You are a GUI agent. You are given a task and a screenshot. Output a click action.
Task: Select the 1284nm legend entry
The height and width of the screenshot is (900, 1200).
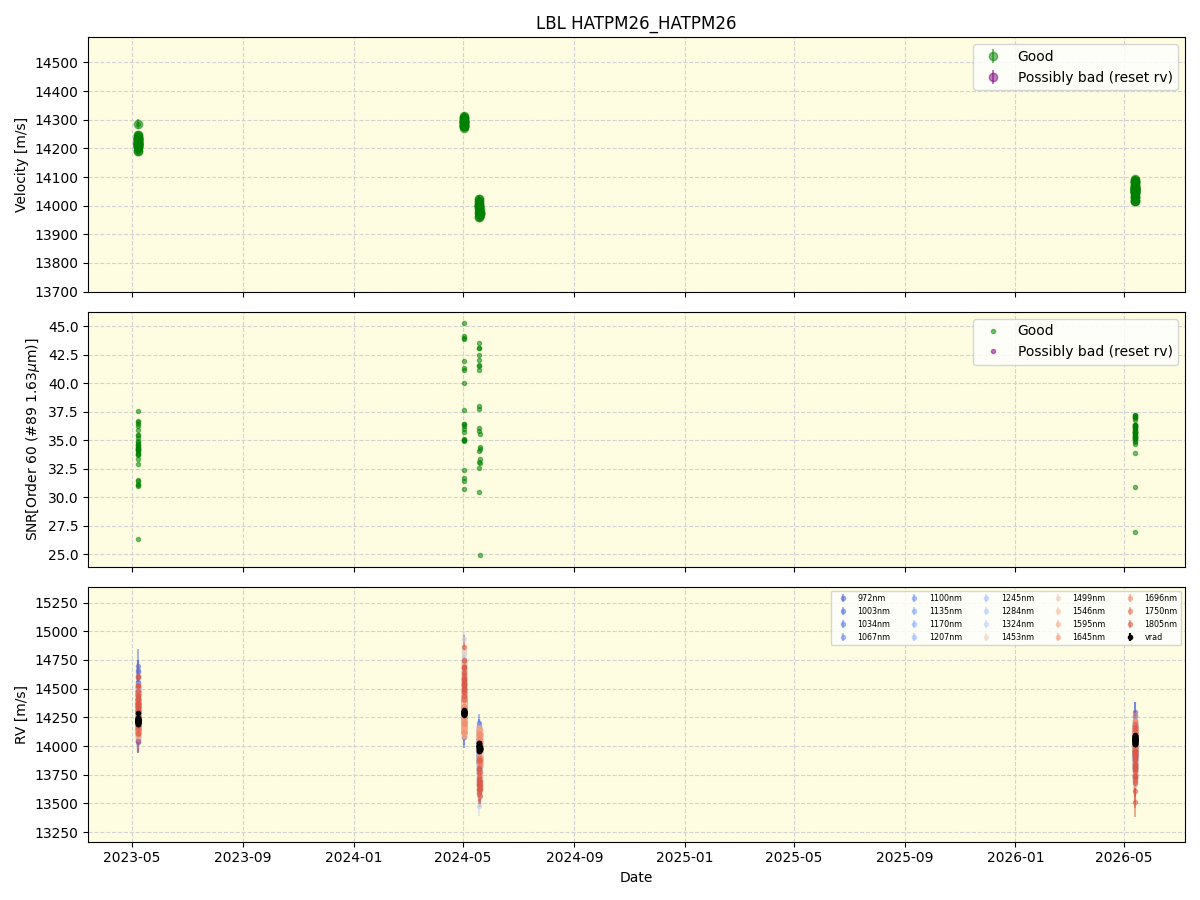pyautogui.click(x=1009, y=611)
